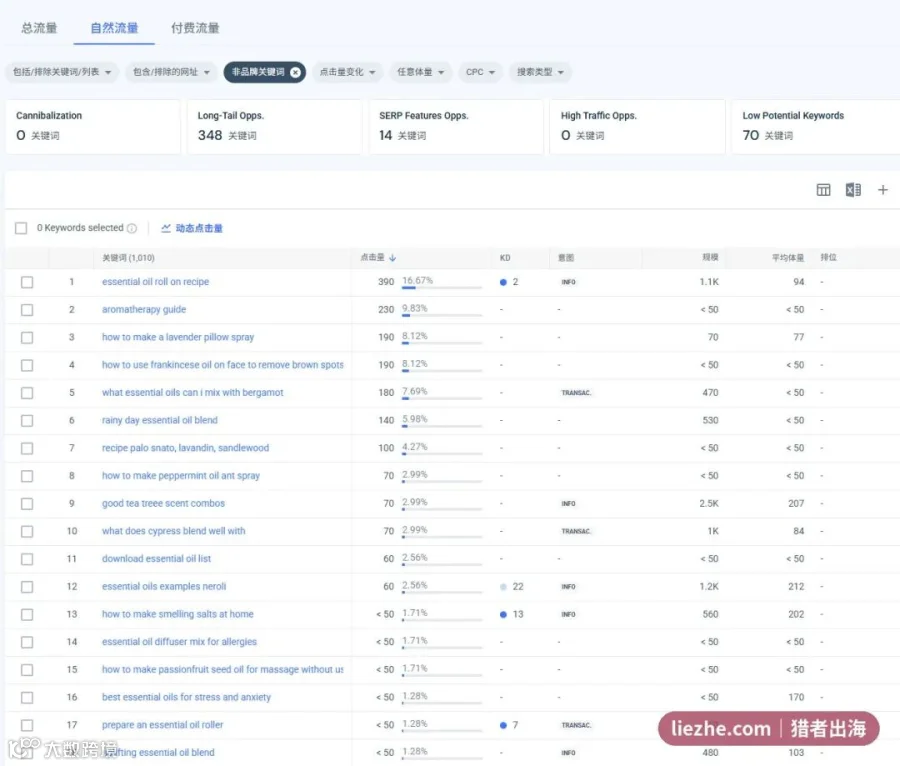Open keyword how to use frankincese oil on face
Screen dimensions: 900x766
click(x=223, y=365)
